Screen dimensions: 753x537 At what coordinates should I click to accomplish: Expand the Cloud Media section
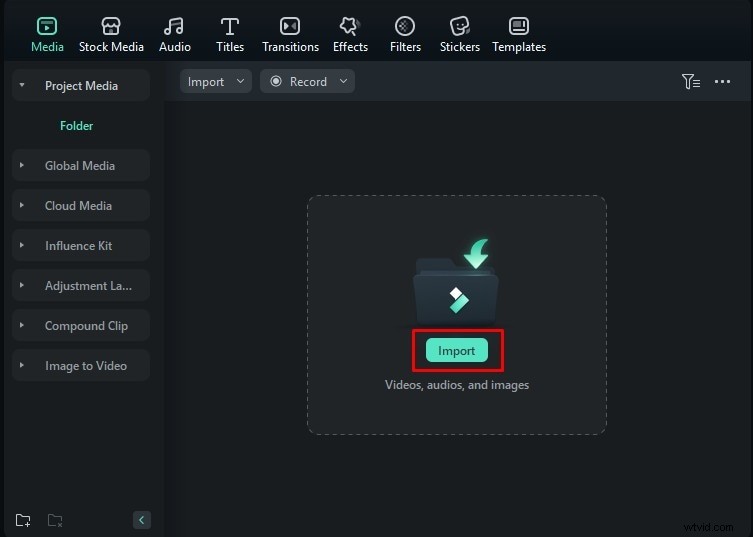pos(78,206)
